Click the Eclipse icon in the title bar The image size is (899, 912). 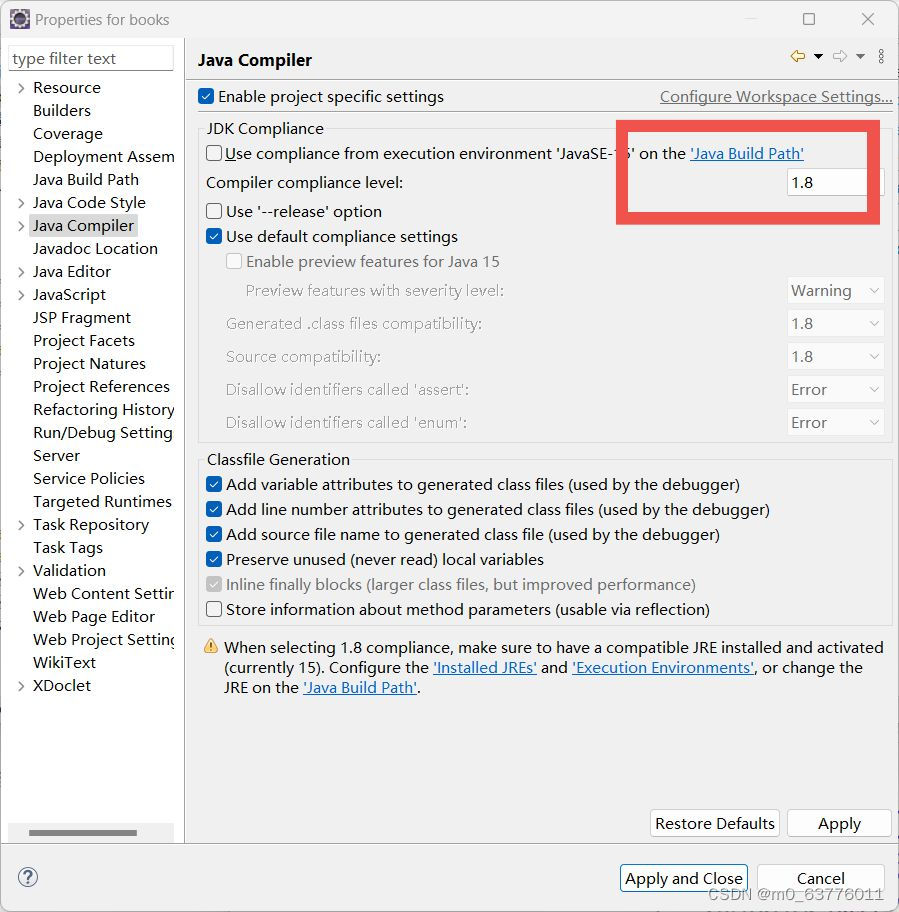pos(20,19)
